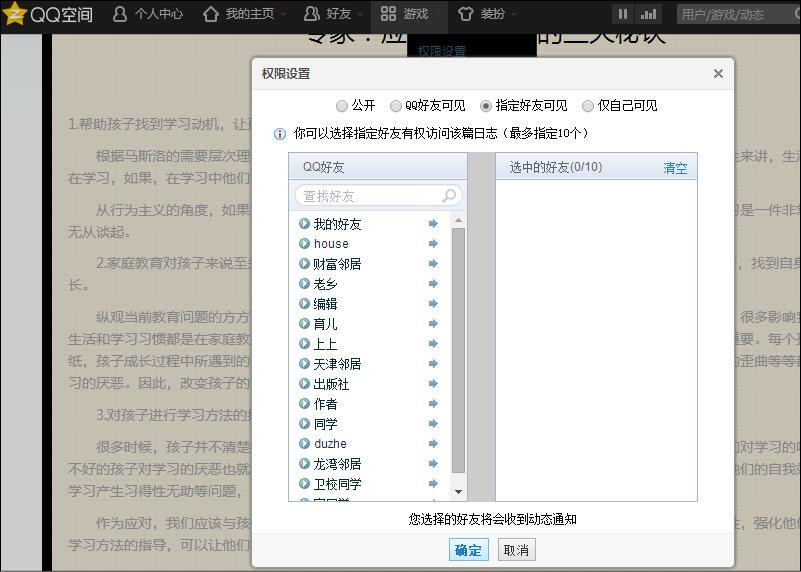Image resolution: width=801 pixels, height=572 pixels.
Task: Expand the 天津邻居 group
Action: [x=304, y=364]
